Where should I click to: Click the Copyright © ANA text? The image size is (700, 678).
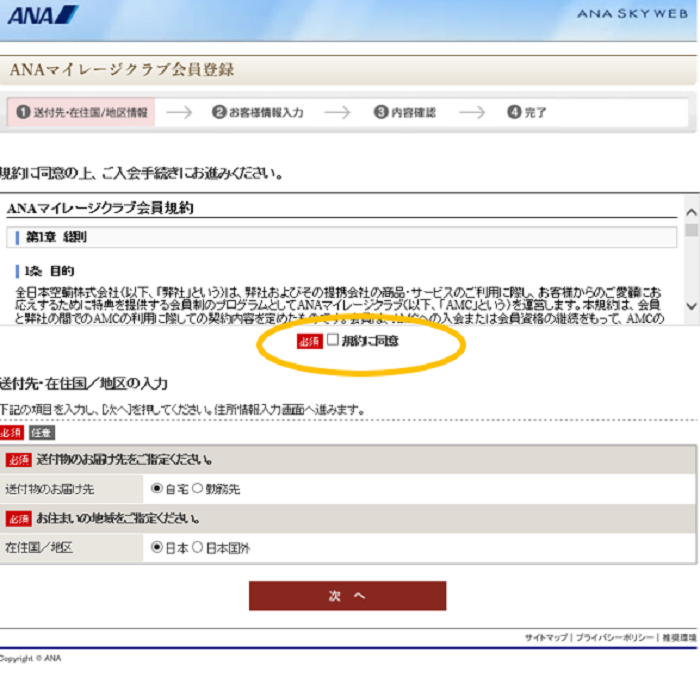(x=30, y=658)
